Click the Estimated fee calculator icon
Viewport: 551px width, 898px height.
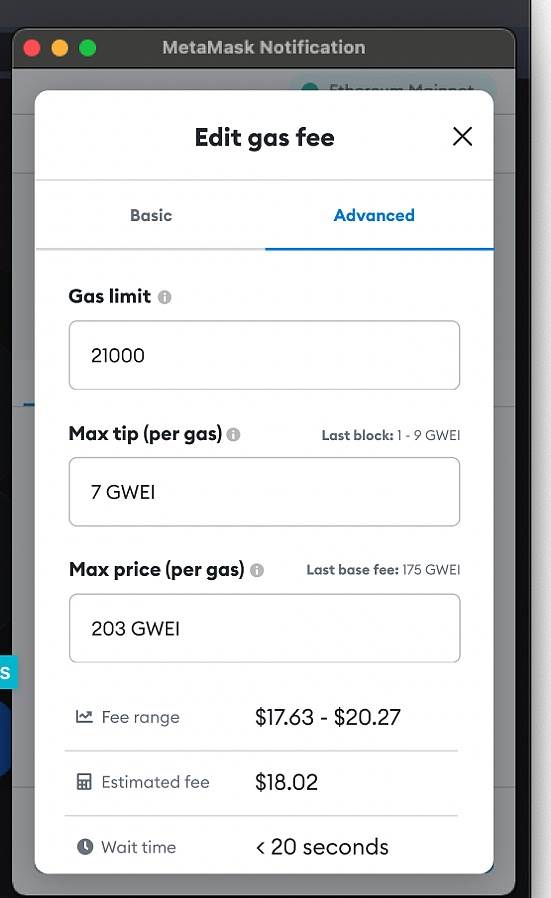[x=84, y=782]
